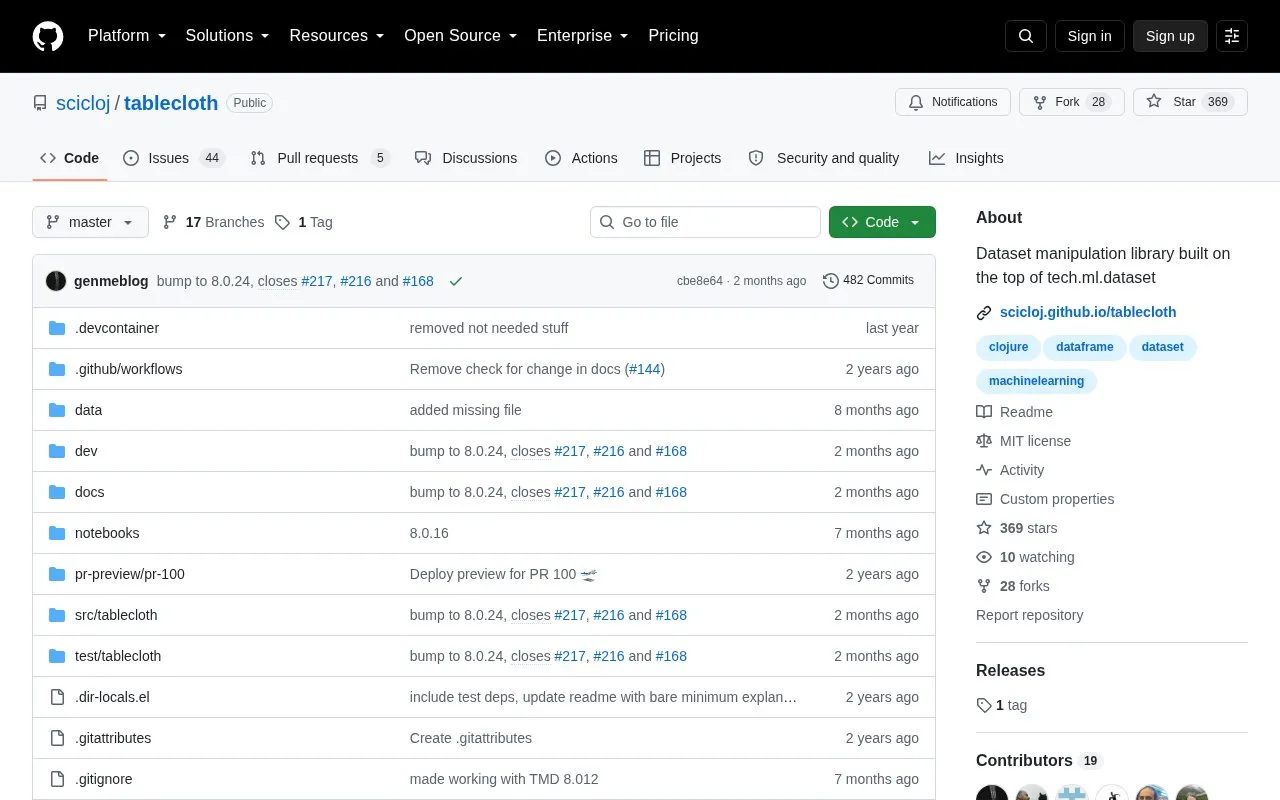The width and height of the screenshot is (1280, 800).
Task: Open commit hash cbe8e64
Action: pos(700,281)
